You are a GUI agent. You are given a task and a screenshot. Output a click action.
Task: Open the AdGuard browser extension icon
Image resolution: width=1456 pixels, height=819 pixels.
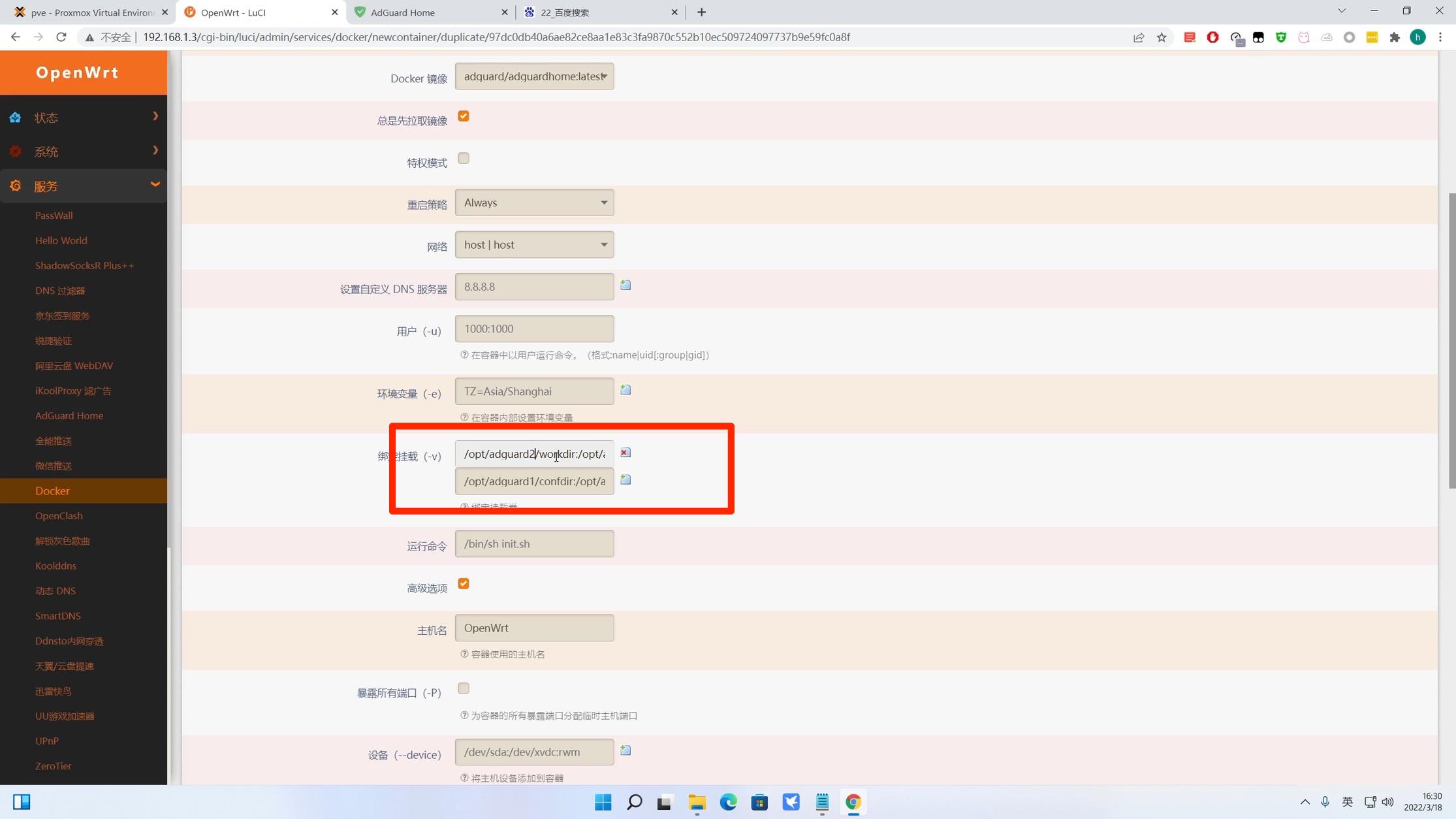(1213, 37)
